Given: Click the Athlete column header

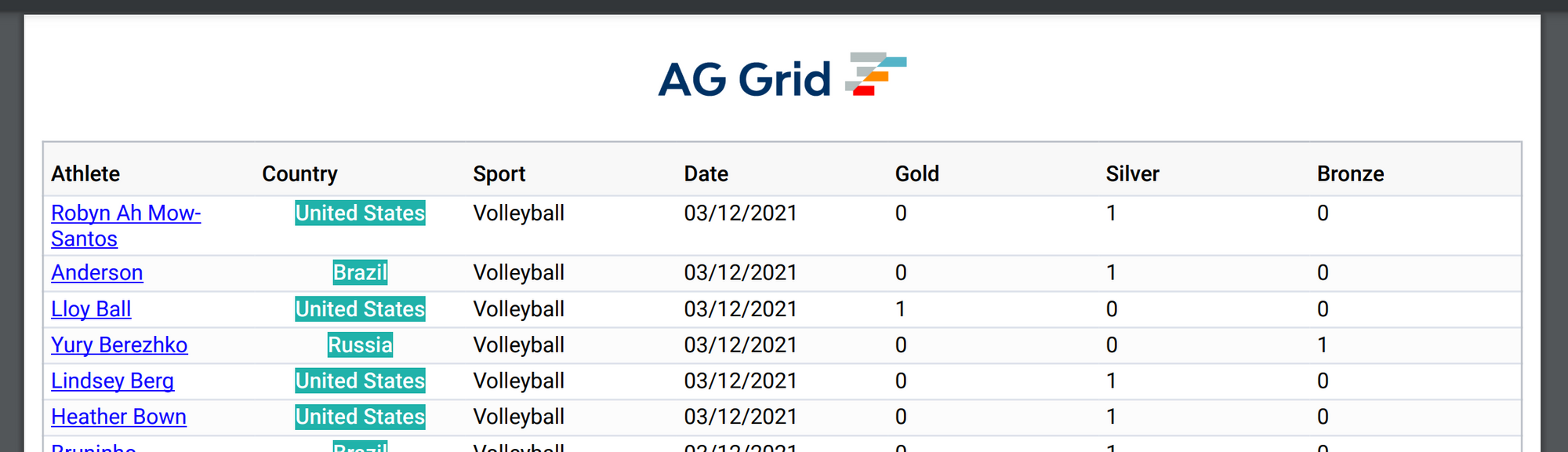Looking at the screenshot, I should pyautogui.click(x=85, y=174).
